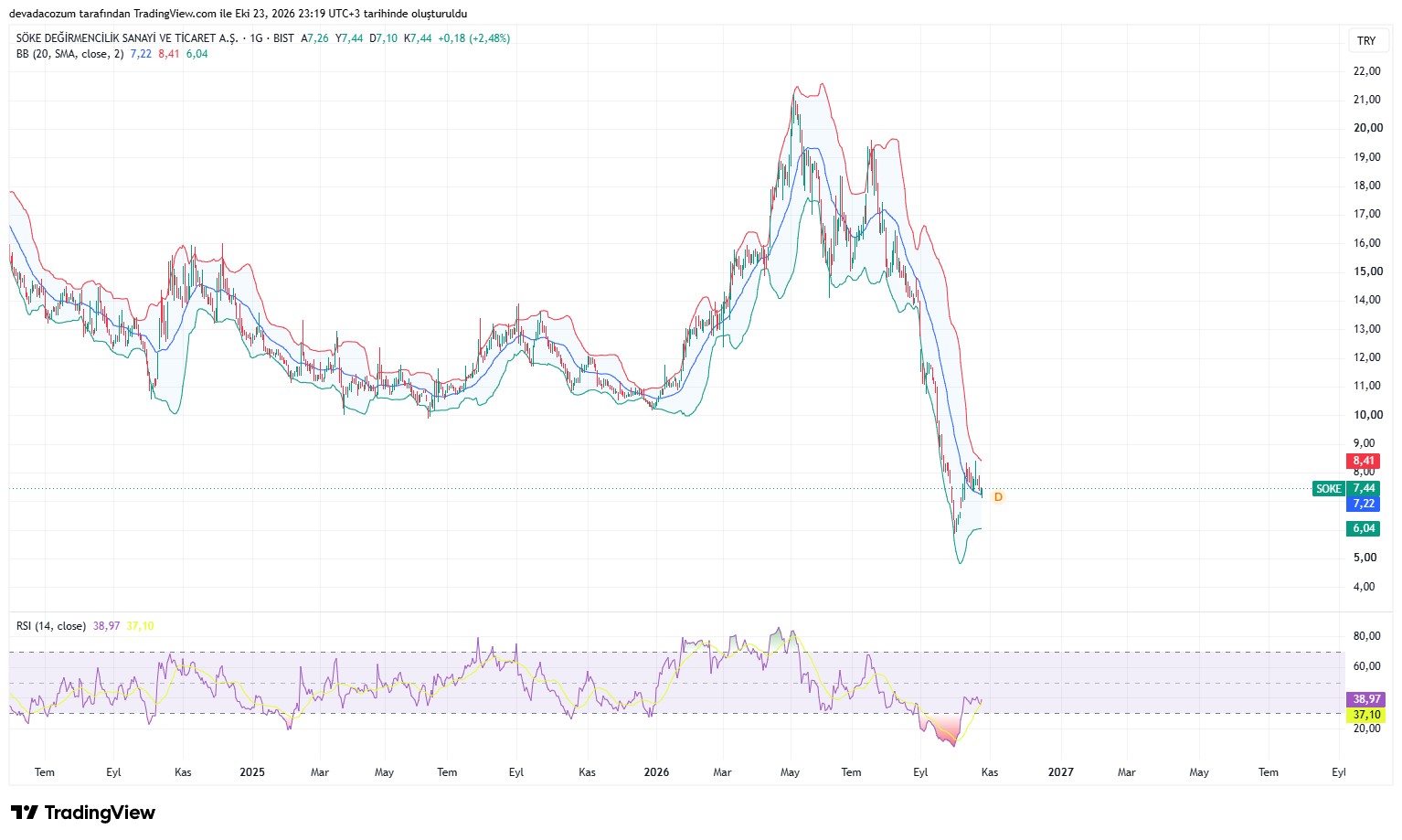The width and height of the screenshot is (1402, 840).
Task: Click the TRY currency label
Action: (1366, 40)
